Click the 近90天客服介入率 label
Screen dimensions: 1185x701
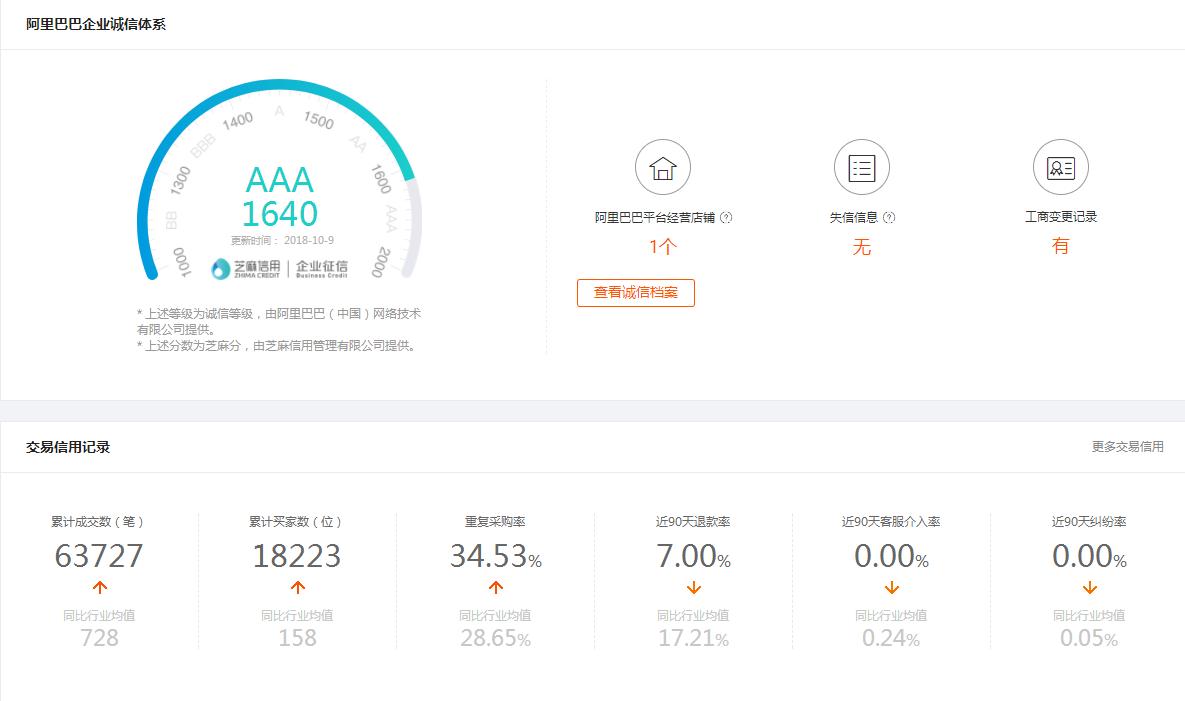(x=891, y=521)
